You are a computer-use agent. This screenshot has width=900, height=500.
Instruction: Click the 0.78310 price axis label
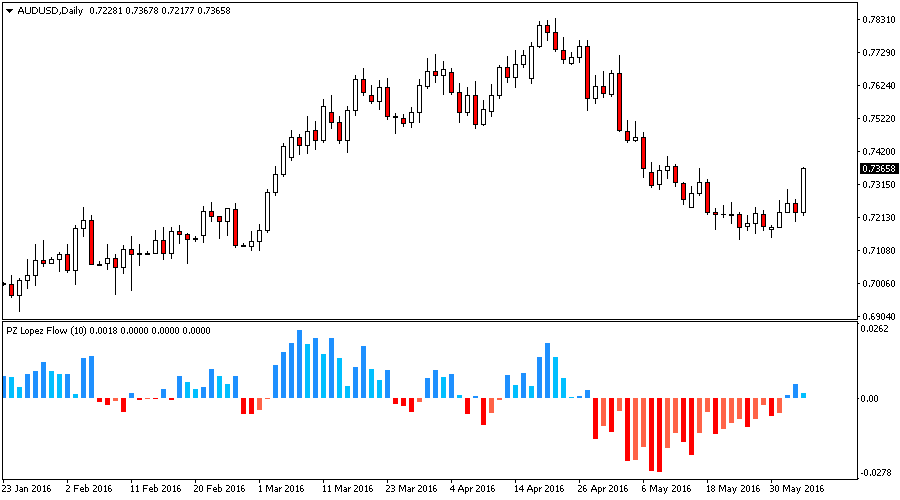click(x=877, y=20)
